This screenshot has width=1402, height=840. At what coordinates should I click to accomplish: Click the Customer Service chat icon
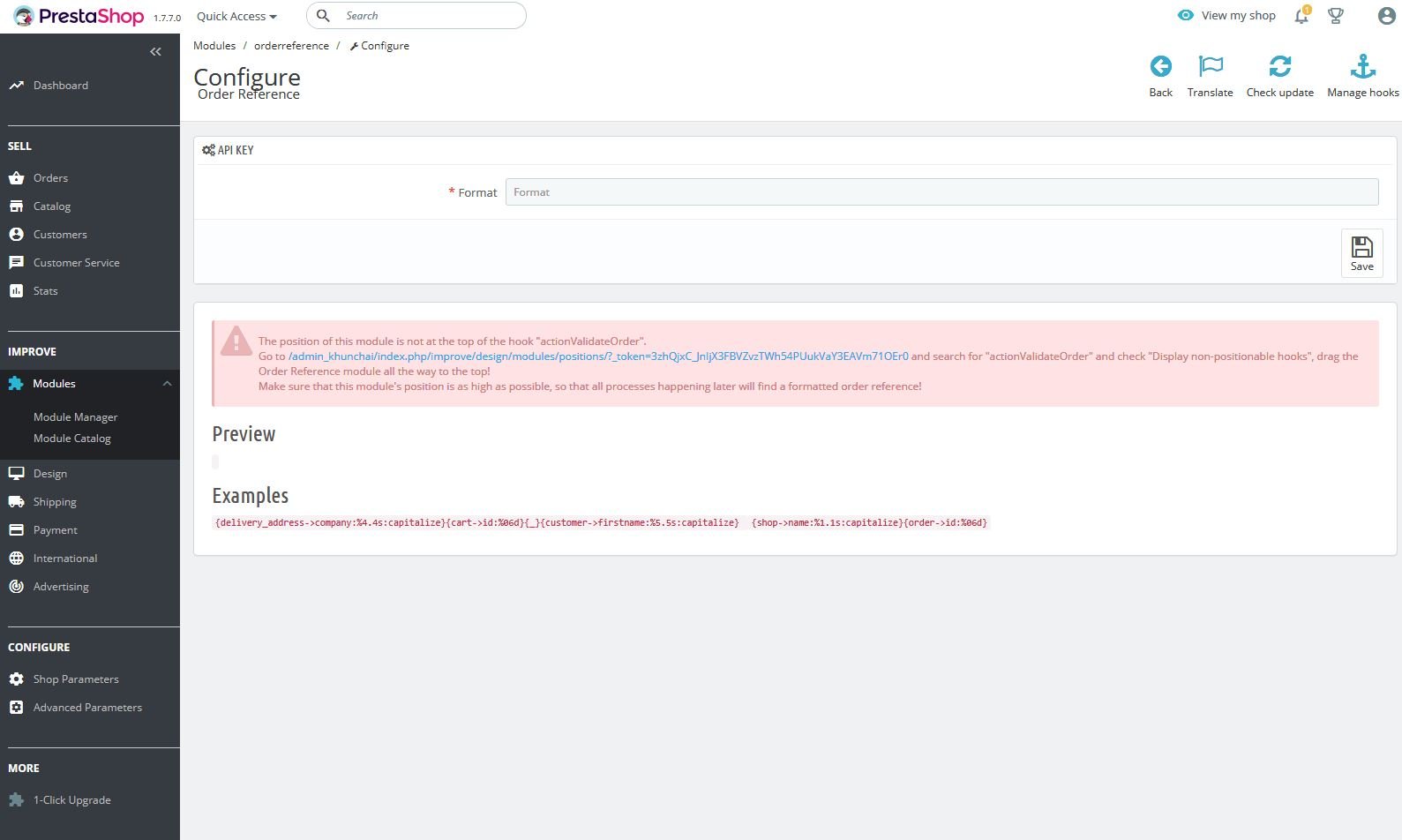(16, 263)
